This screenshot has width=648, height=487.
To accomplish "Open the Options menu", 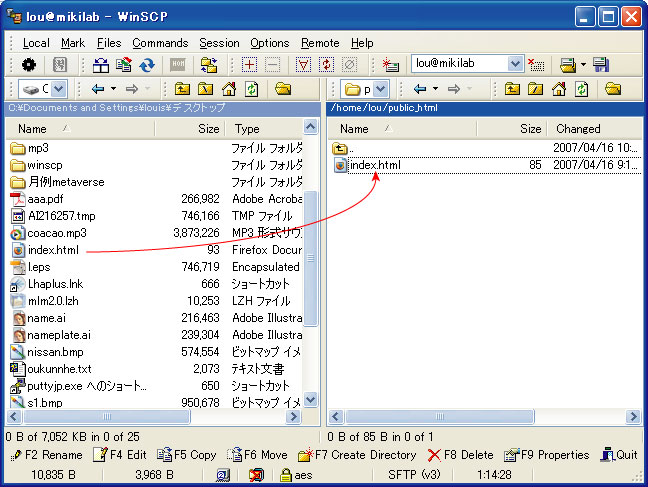I will [x=269, y=43].
